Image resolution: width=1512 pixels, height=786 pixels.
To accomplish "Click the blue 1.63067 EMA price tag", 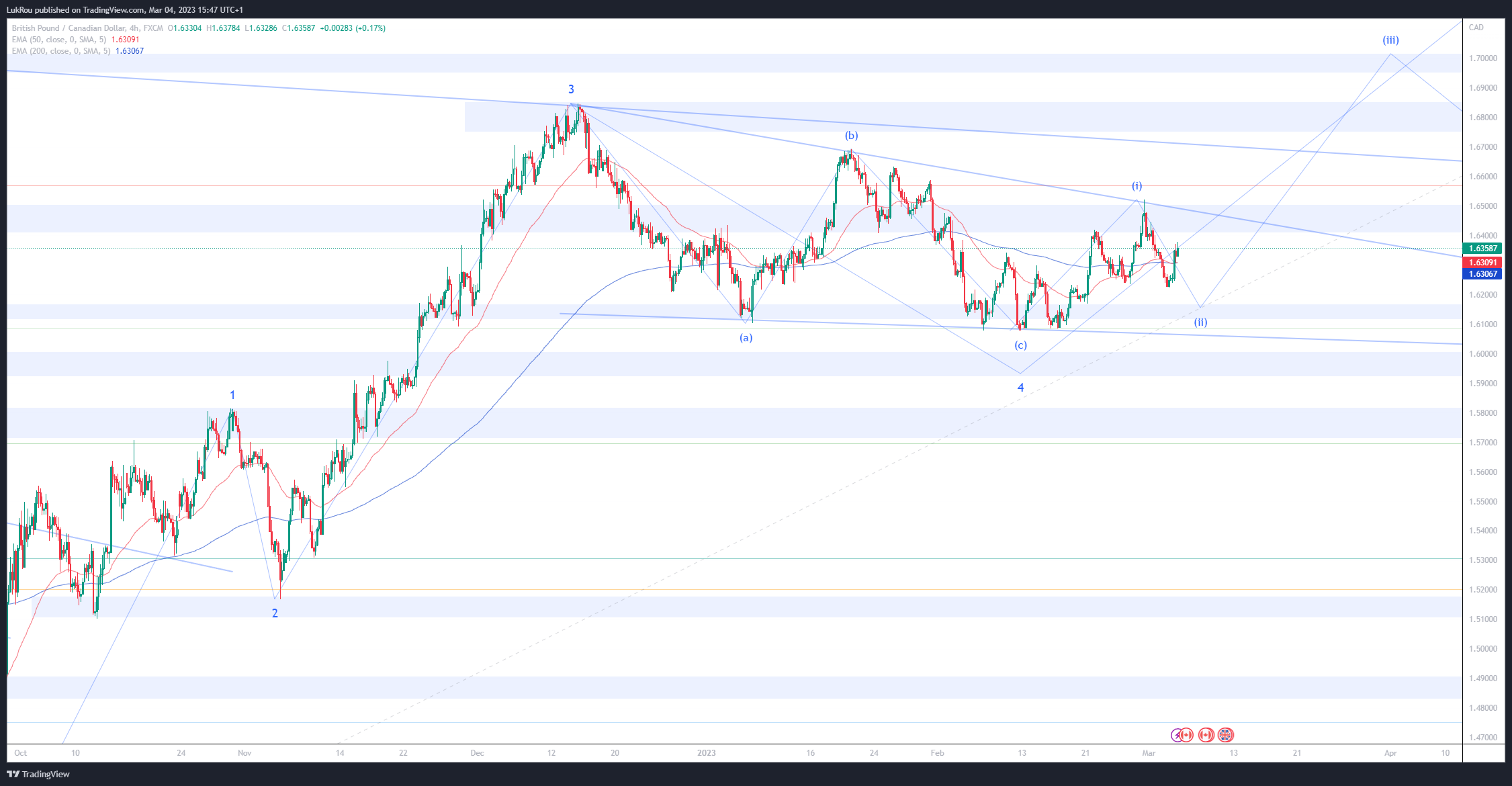I will 1482,274.
